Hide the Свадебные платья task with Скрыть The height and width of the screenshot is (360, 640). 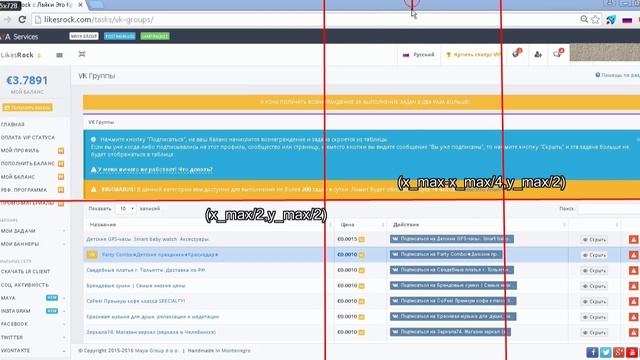594,271
